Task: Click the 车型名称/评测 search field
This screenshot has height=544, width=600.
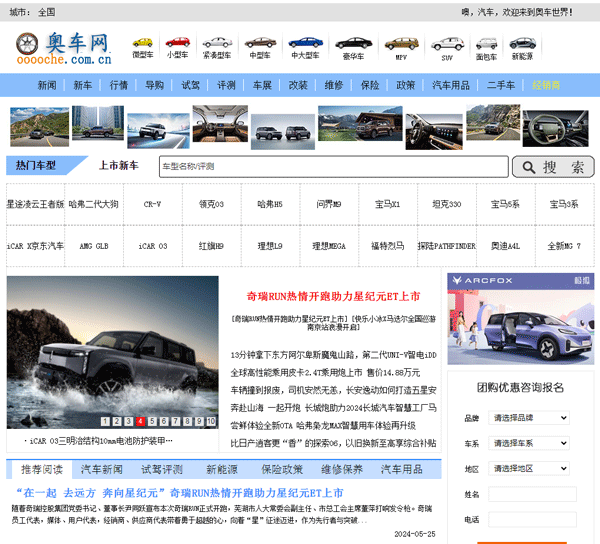Action: click(334, 166)
